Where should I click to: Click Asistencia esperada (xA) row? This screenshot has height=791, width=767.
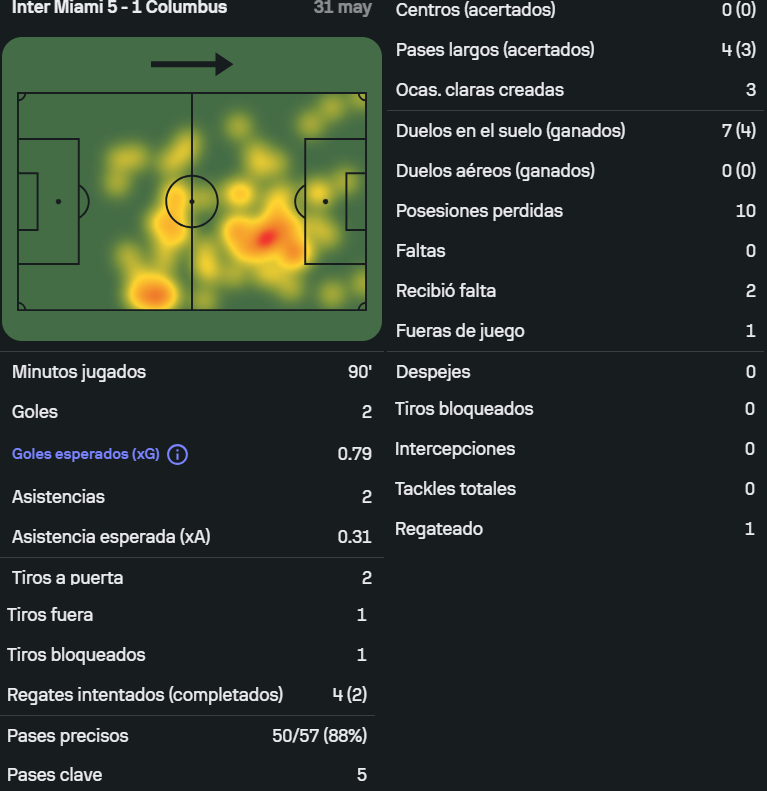[x=192, y=537]
